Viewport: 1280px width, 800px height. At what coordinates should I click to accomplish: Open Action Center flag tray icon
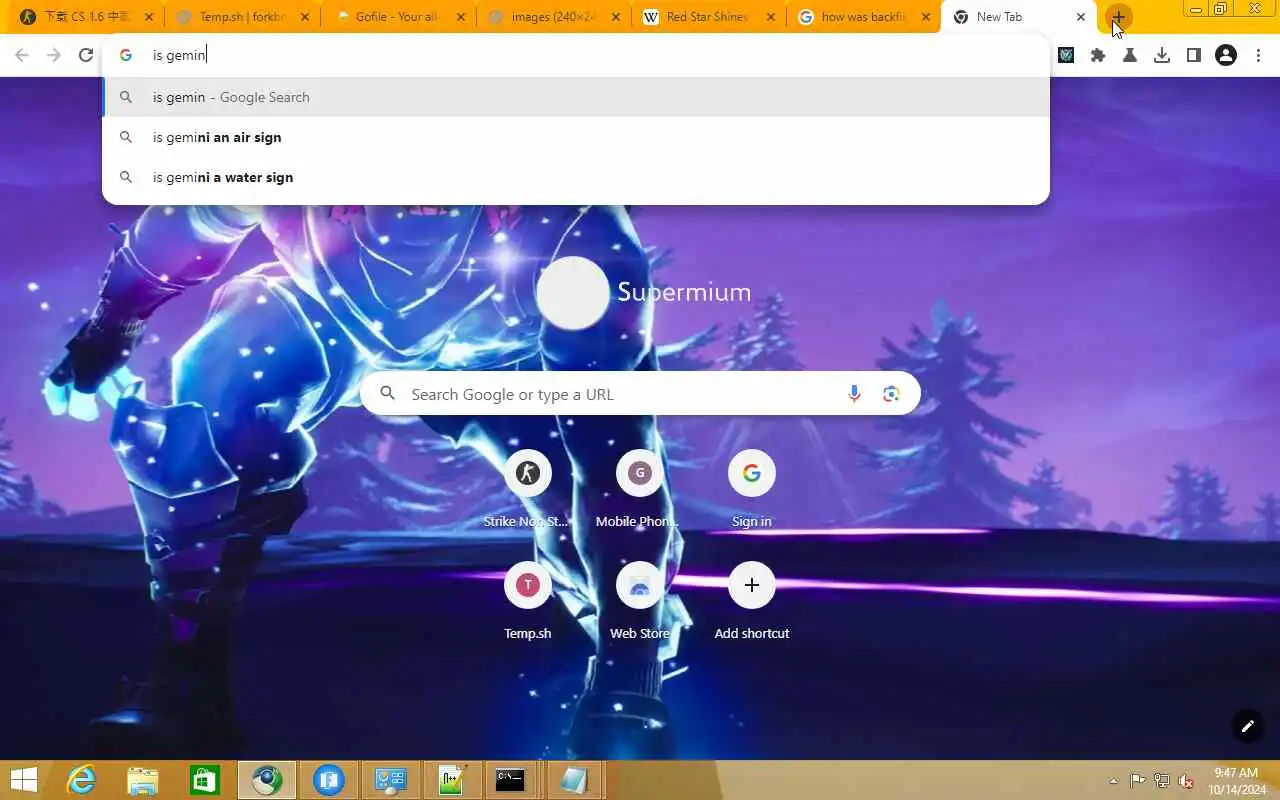click(1138, 780)
